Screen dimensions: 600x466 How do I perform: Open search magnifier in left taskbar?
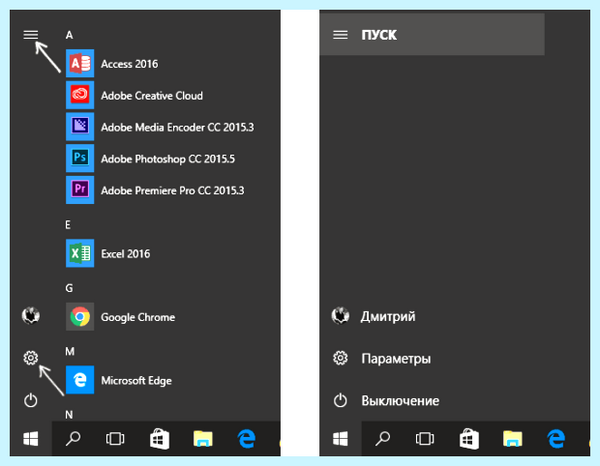coord(73,438)
